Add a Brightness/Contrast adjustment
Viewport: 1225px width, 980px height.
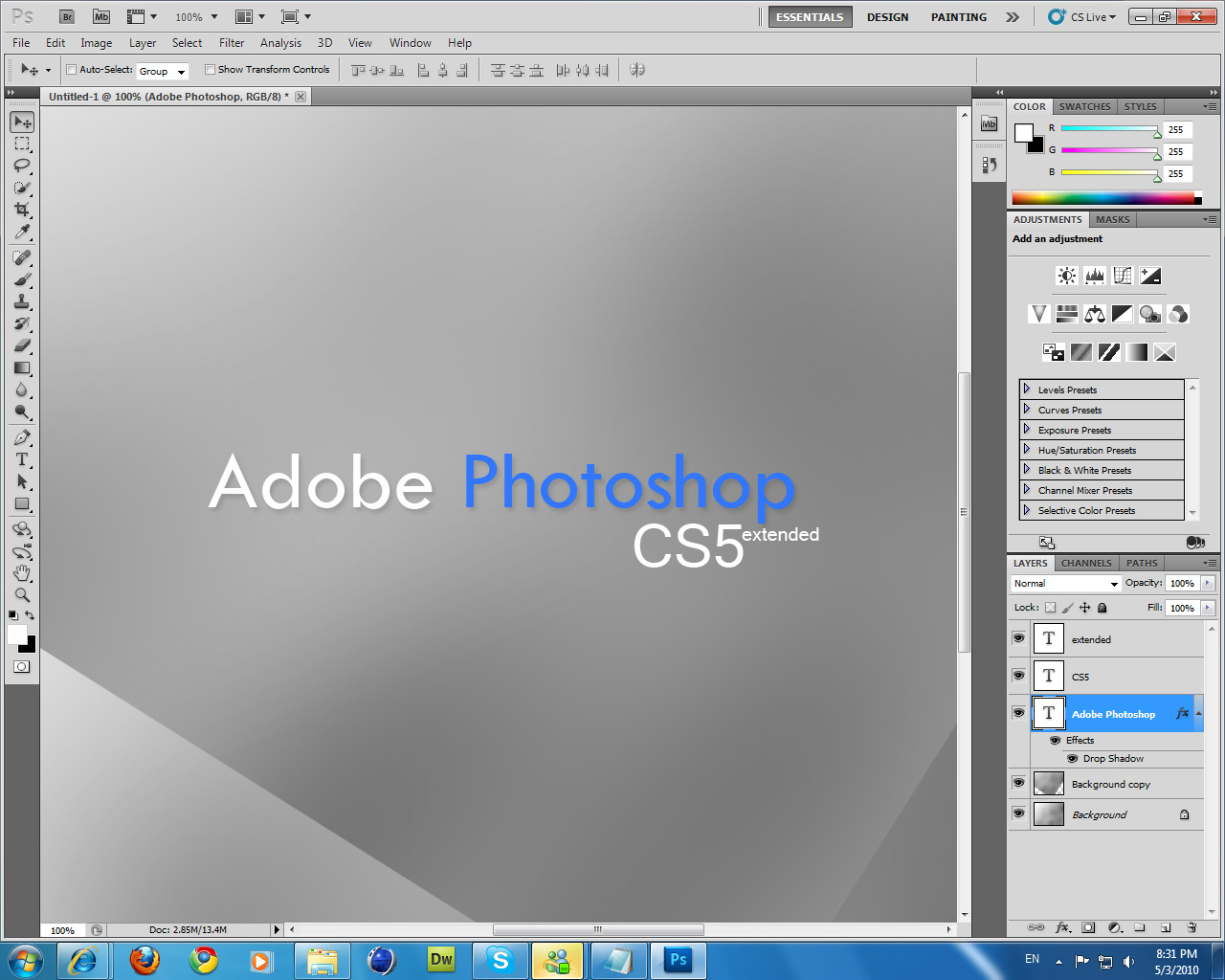pyautogui.click(x=1067, y=276)
